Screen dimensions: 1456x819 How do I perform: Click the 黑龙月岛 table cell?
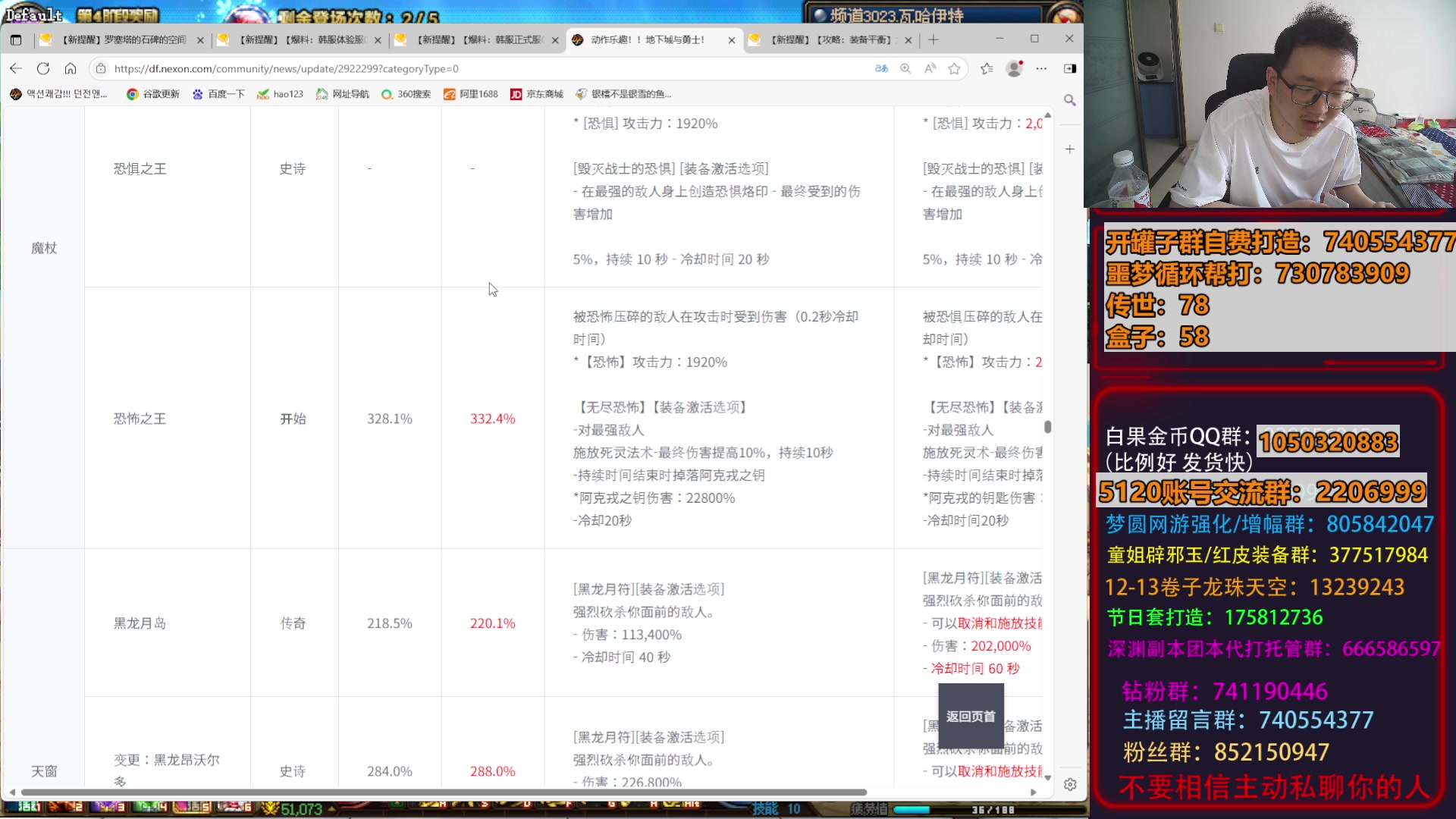point(140,623)
